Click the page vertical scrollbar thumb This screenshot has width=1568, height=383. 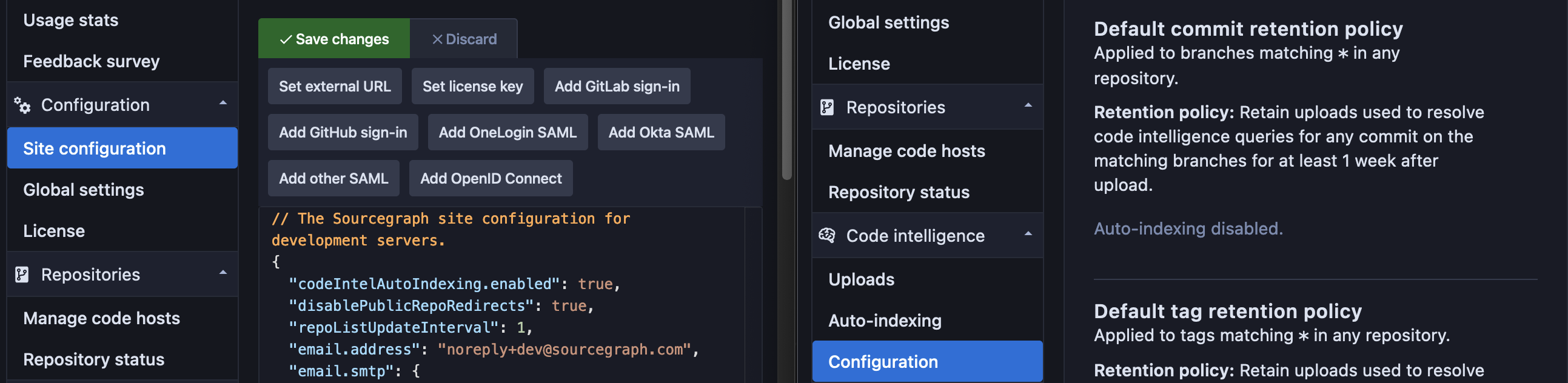coord(786,90)
